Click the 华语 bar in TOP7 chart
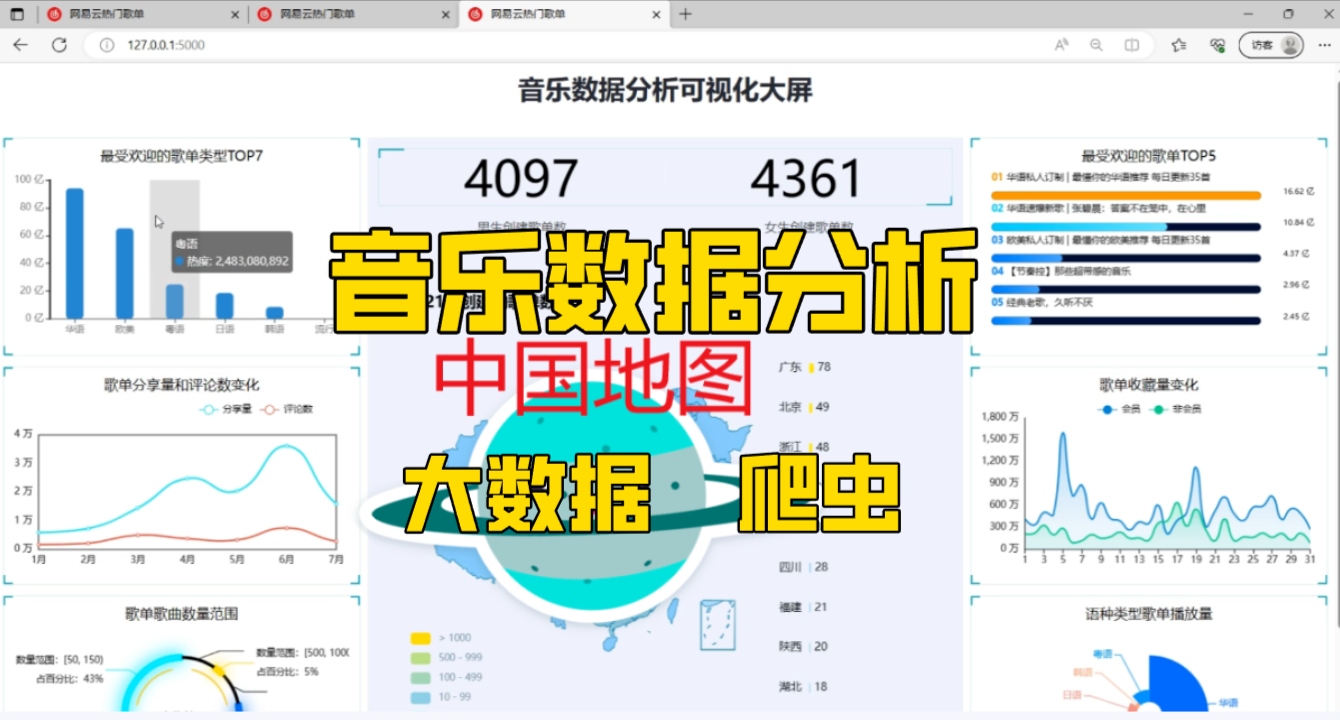Image resolution: width=1340 pixels, height=720 pixels. [75, 253]
